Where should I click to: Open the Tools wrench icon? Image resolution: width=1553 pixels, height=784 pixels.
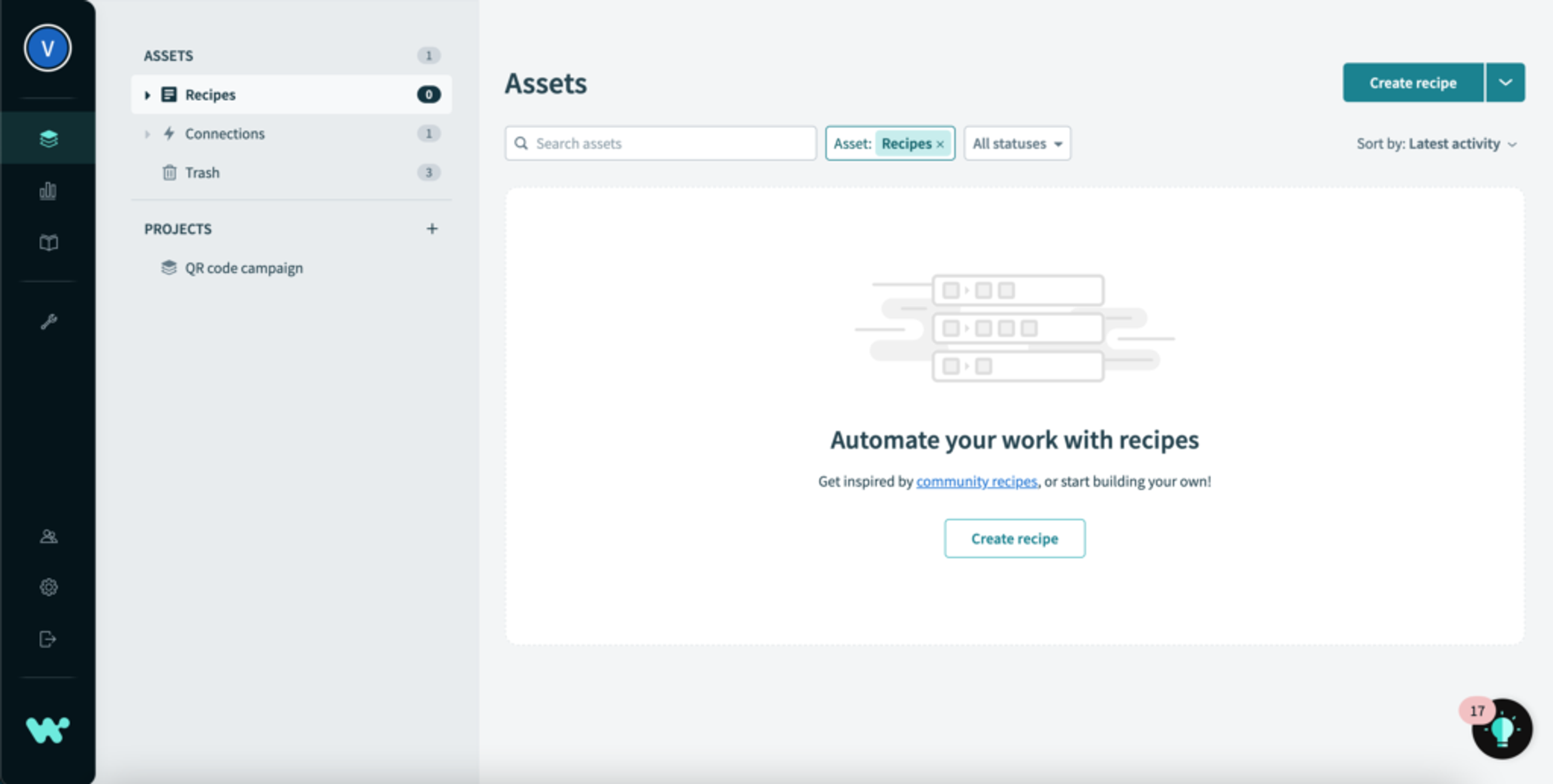tap(48, 322)
